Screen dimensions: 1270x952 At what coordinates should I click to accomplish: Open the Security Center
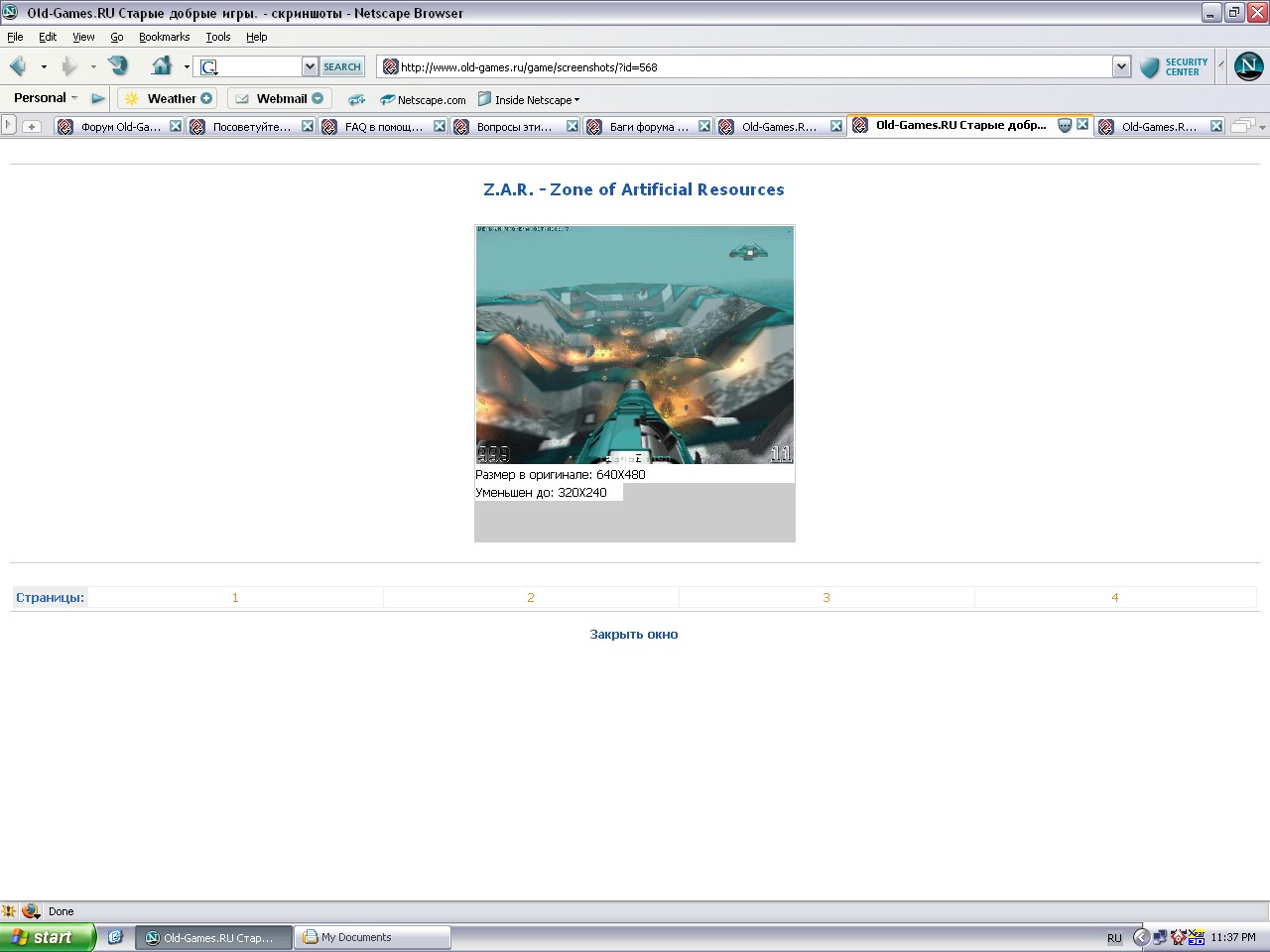(1175, 66)
